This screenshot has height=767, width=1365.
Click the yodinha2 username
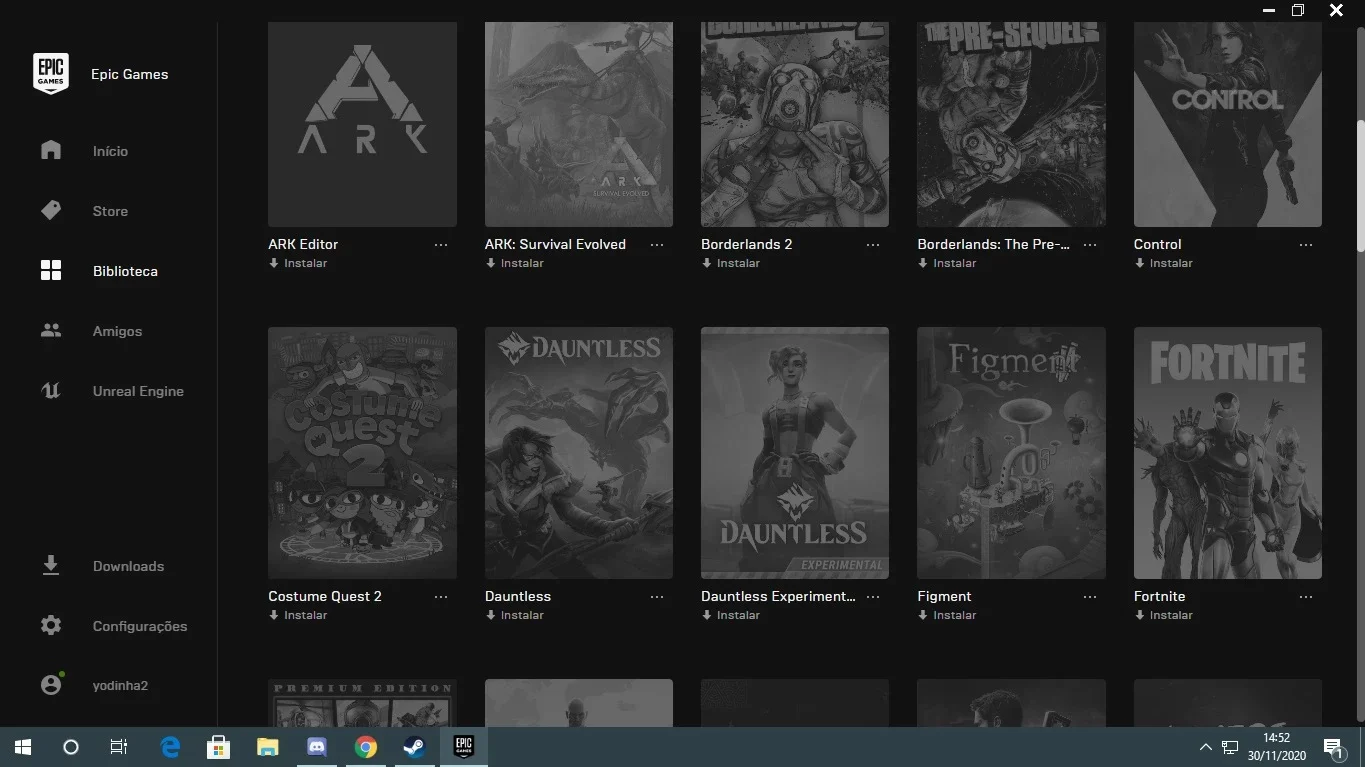tap(120, 685)
